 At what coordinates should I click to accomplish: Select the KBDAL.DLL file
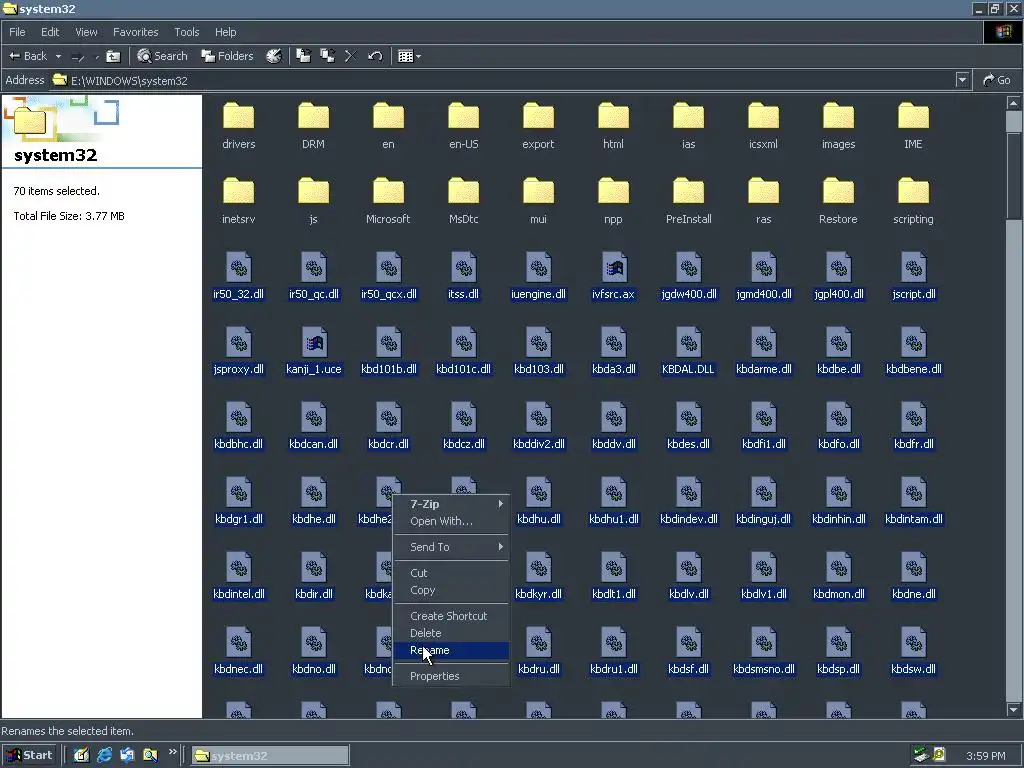pos(688,351)
